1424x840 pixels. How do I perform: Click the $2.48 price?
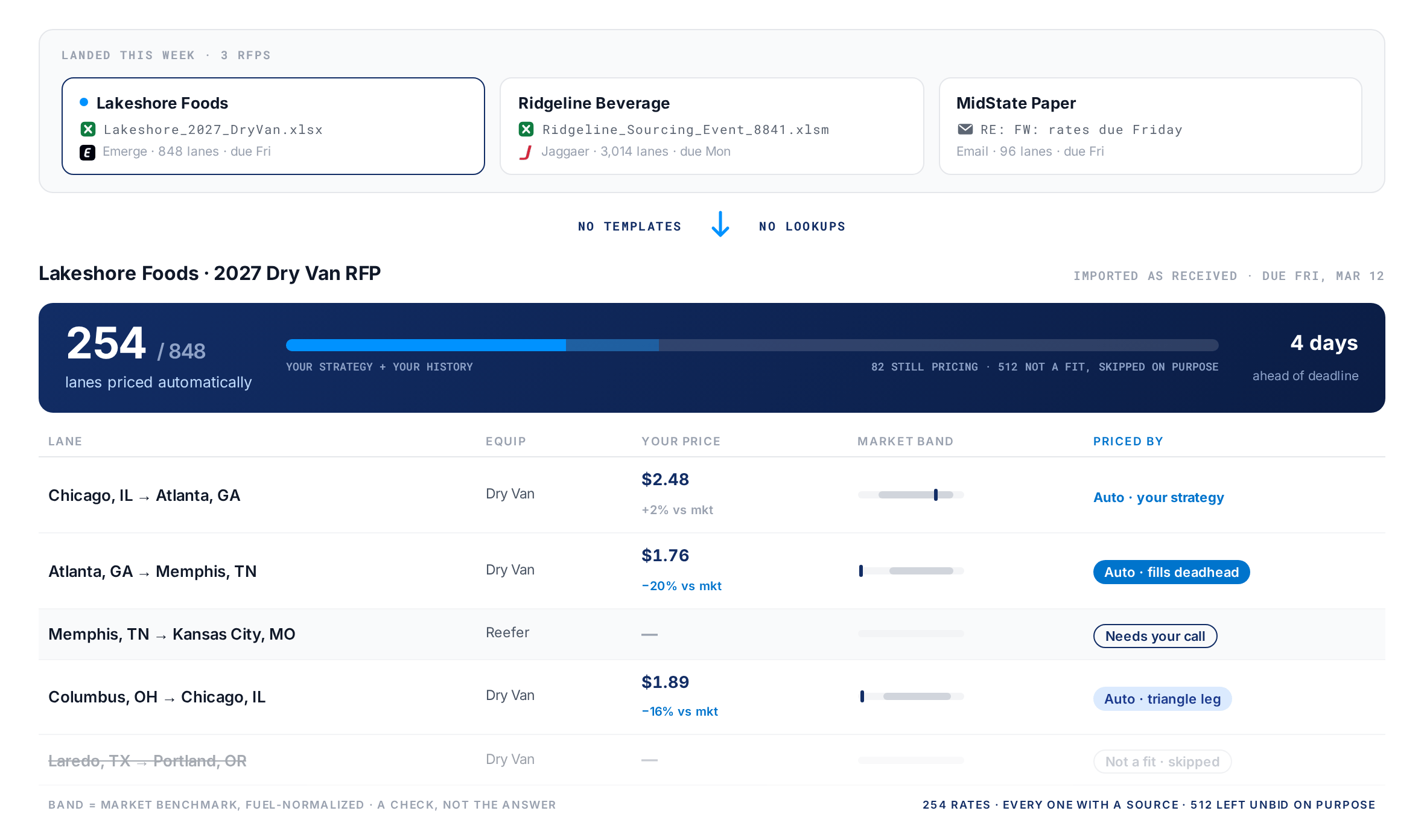pyautogui.click(x=665, y=479)
